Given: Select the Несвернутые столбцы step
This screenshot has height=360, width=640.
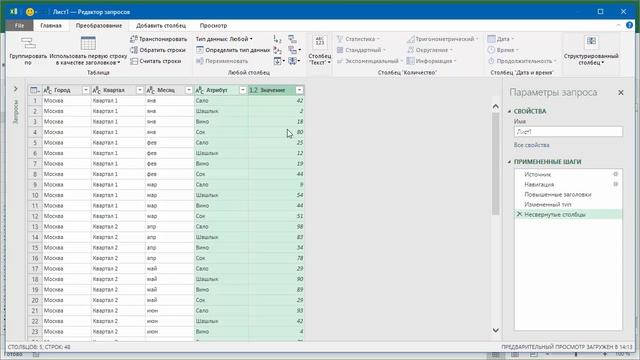Looking at the screenshot, I should (x=568, y=214).
